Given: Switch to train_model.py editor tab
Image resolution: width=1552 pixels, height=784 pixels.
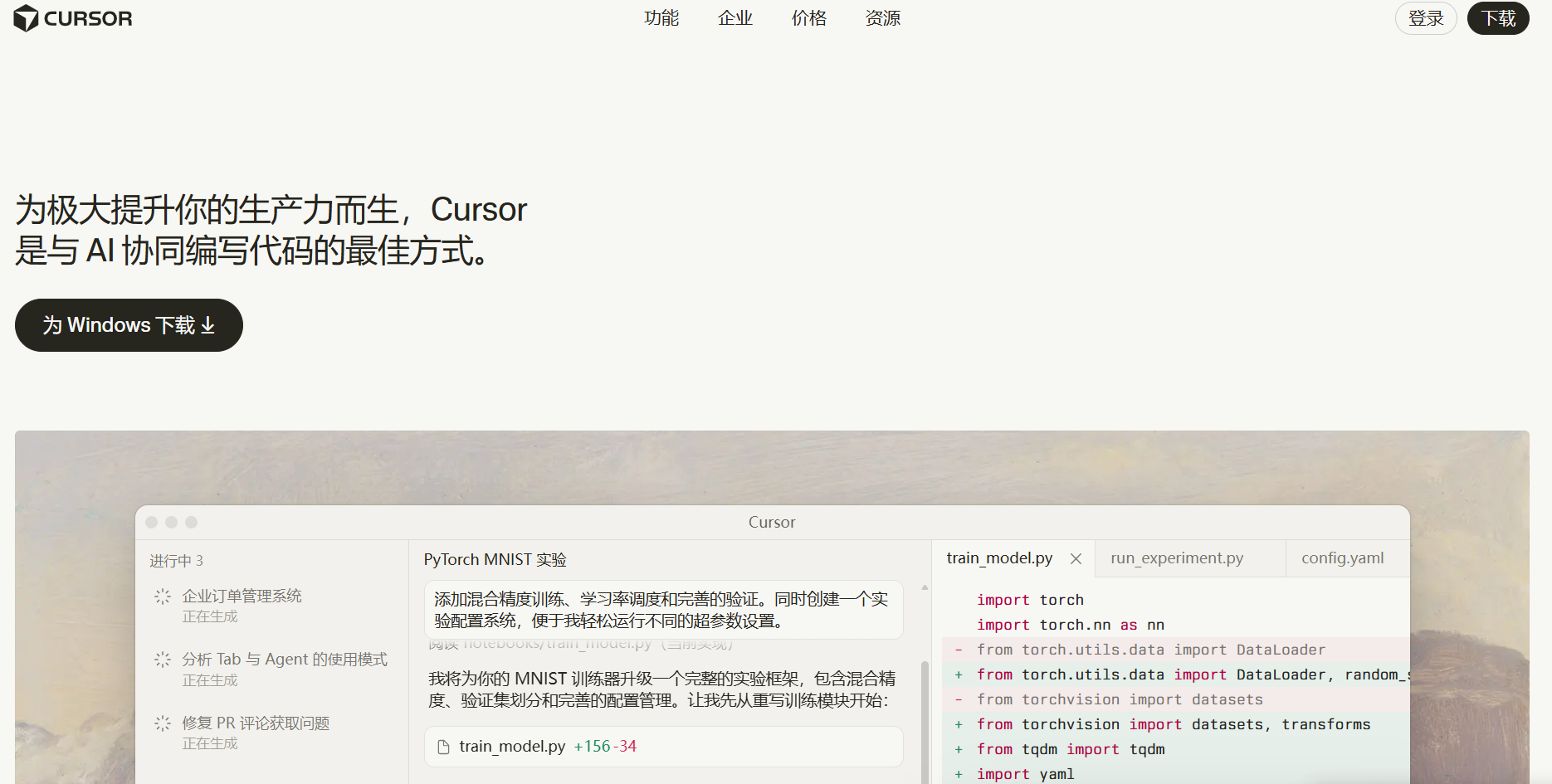Looking at the screenshot, I should [999, 558].
